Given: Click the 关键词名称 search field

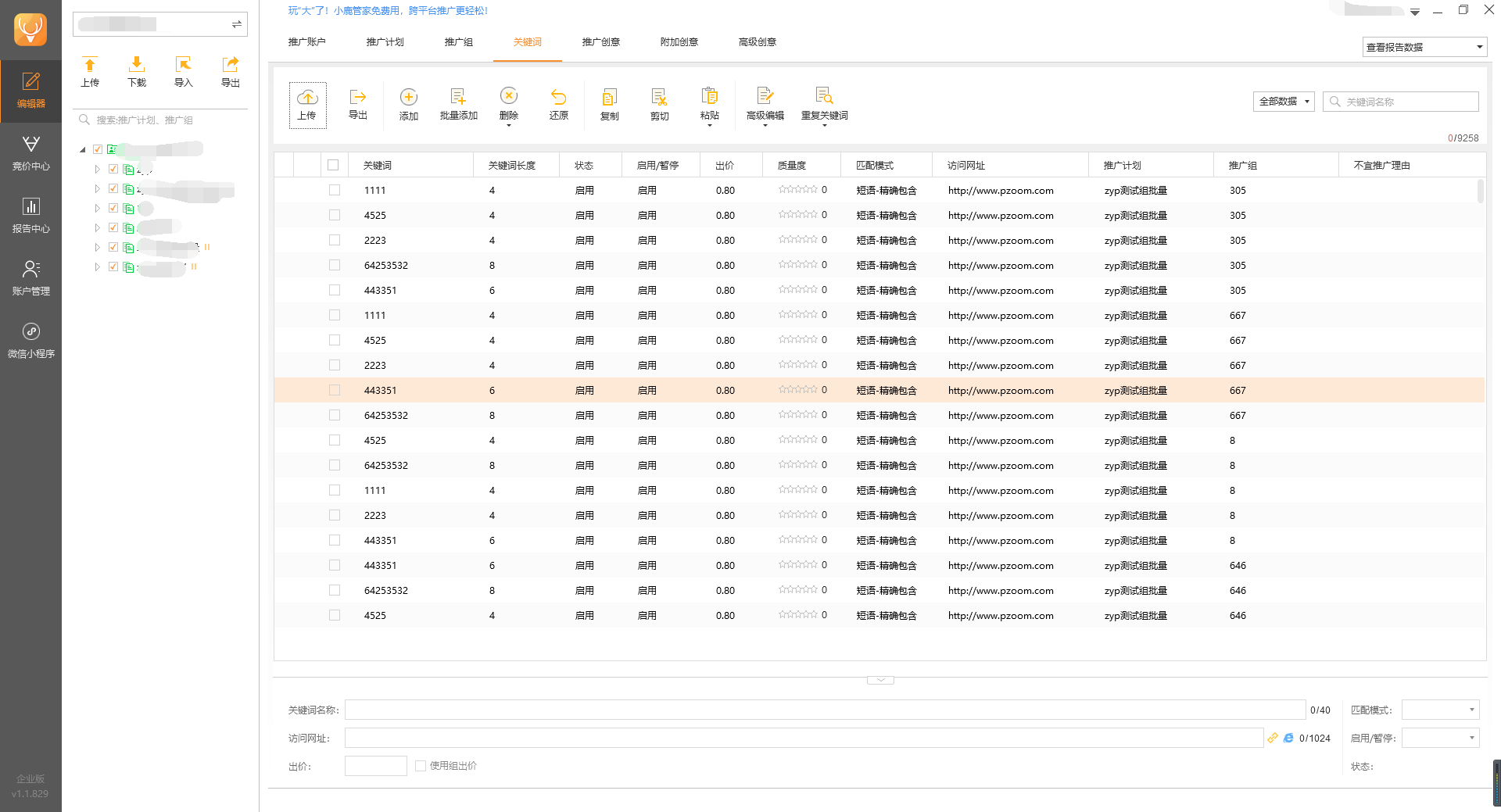Looking at the screenshot, I should pyautogui.click(x=1401, y=102).
